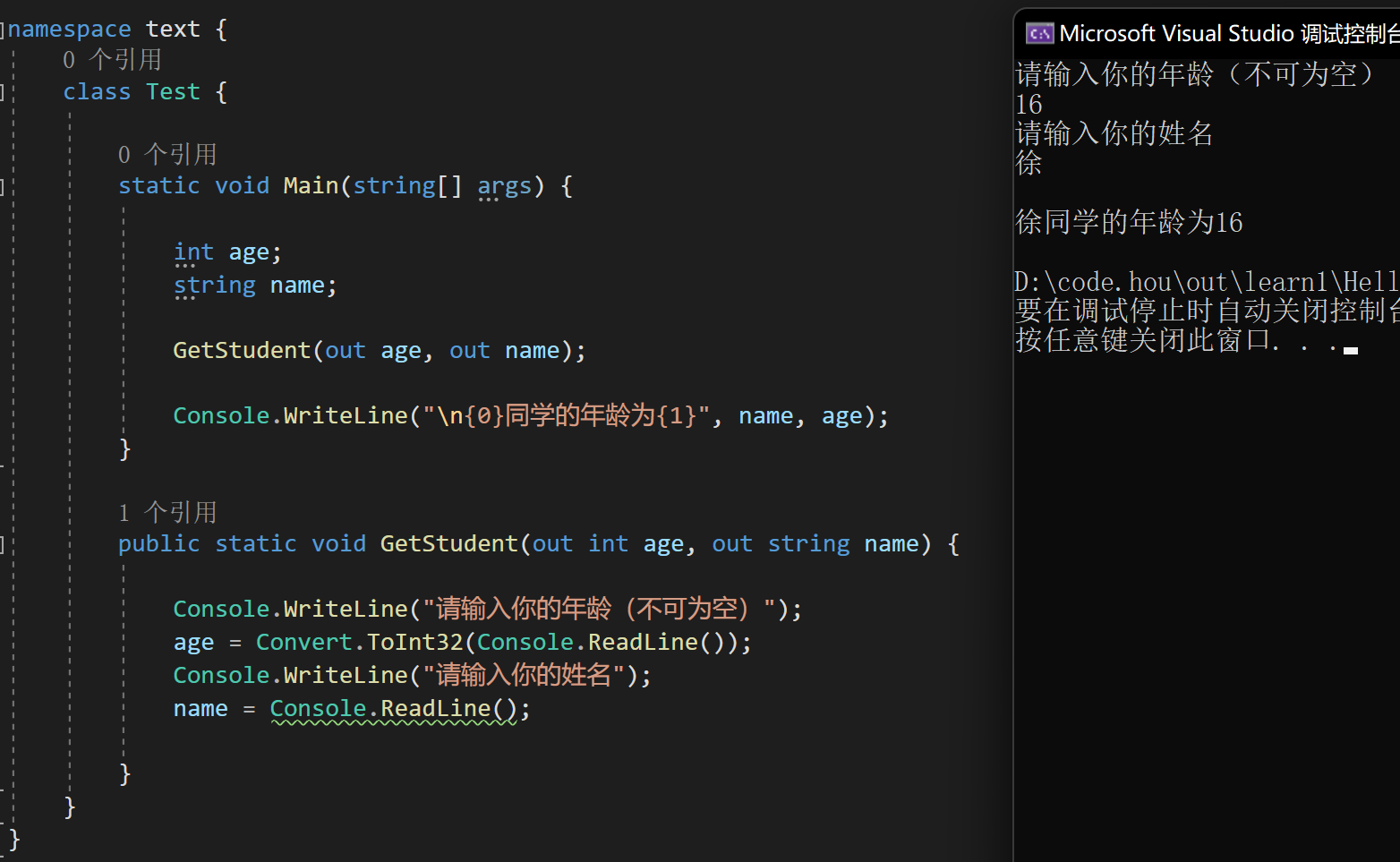1400x862 pixels.
Task: Click 'GetStudent' in the method definition
Action: [x=448, y=544]
